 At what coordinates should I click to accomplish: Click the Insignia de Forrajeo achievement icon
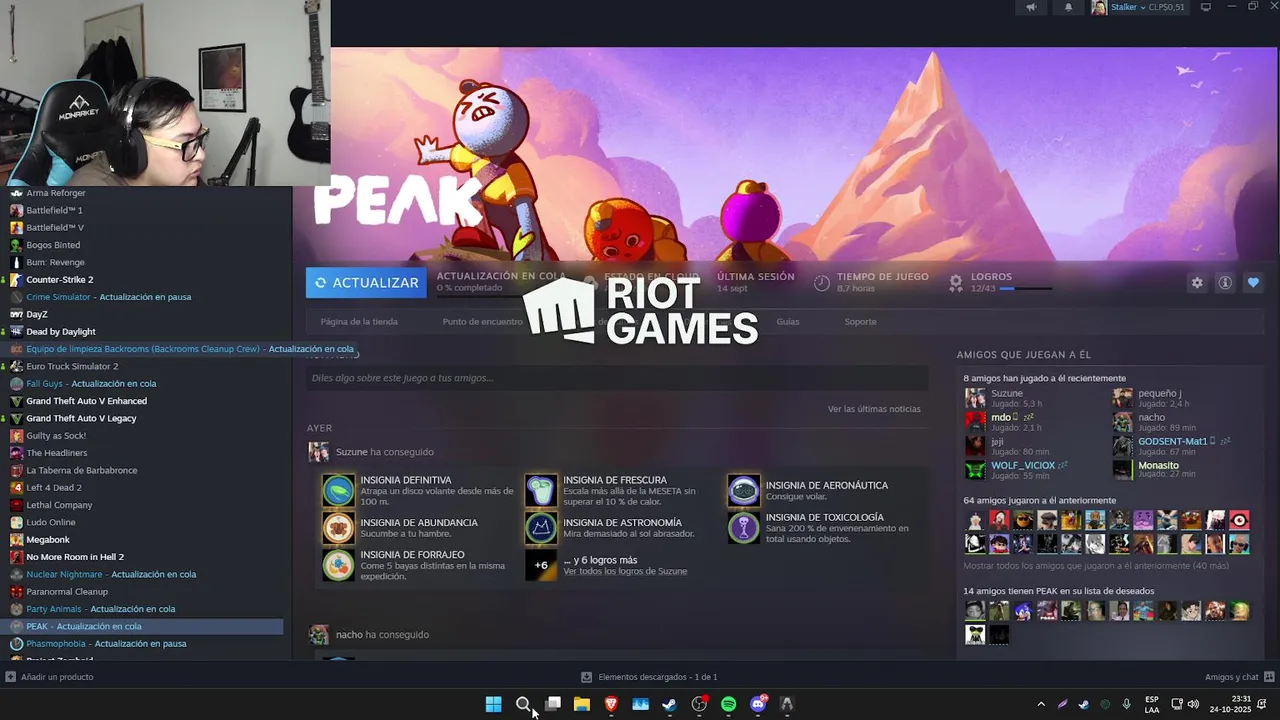(338, 565)
